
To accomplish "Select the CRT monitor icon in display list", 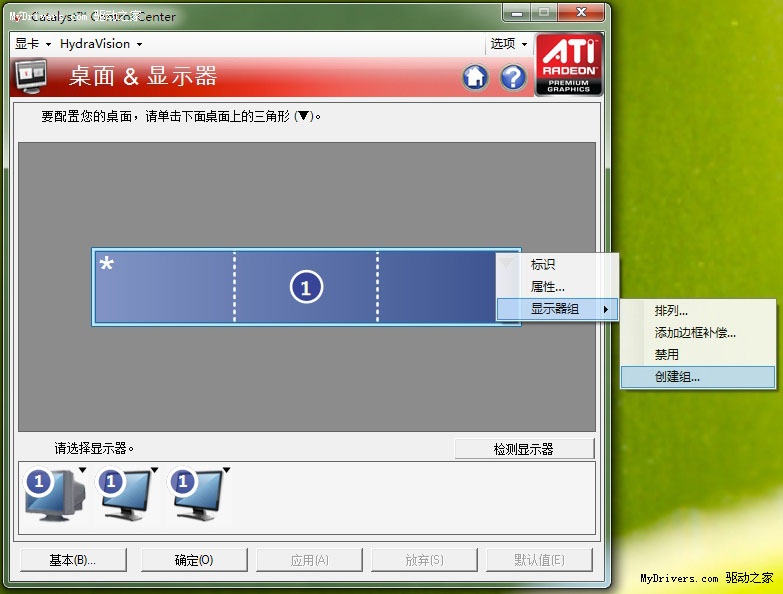I will coord(54,494).
